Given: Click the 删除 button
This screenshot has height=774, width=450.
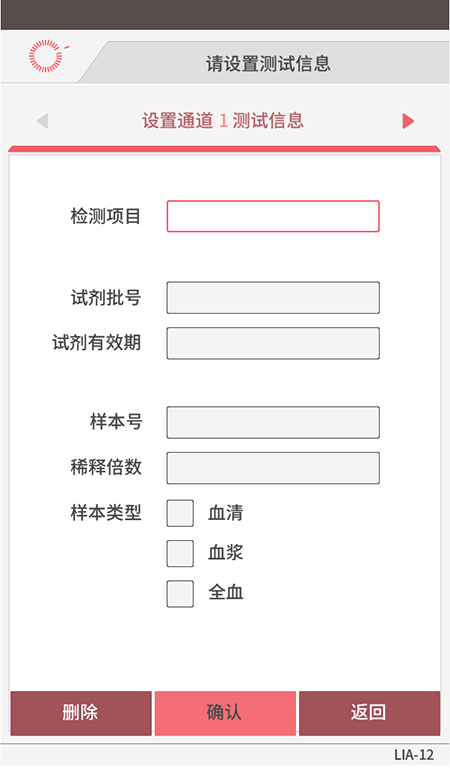Looking at the screenshot, I should (x=81, y=713).
